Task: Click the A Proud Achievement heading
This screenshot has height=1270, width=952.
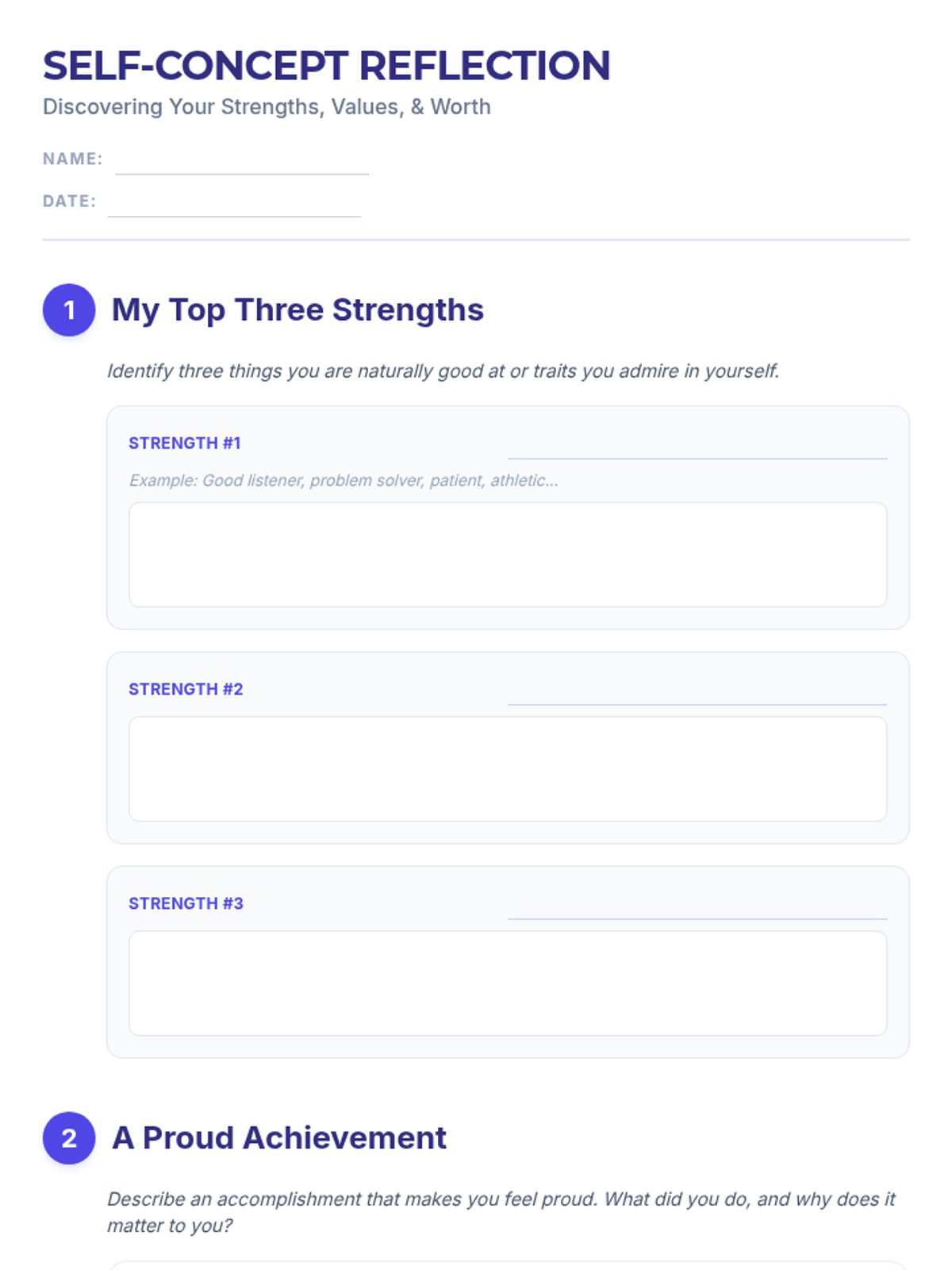Action: click(279, 1137)
